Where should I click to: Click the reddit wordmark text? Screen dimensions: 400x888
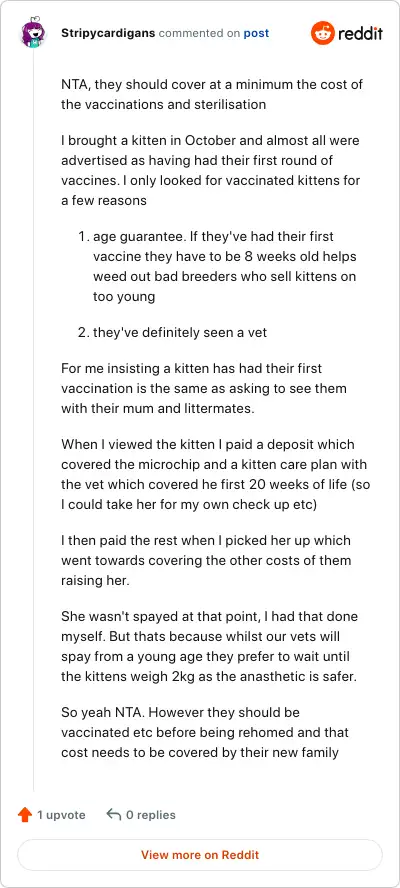click(x=360, y=33)
